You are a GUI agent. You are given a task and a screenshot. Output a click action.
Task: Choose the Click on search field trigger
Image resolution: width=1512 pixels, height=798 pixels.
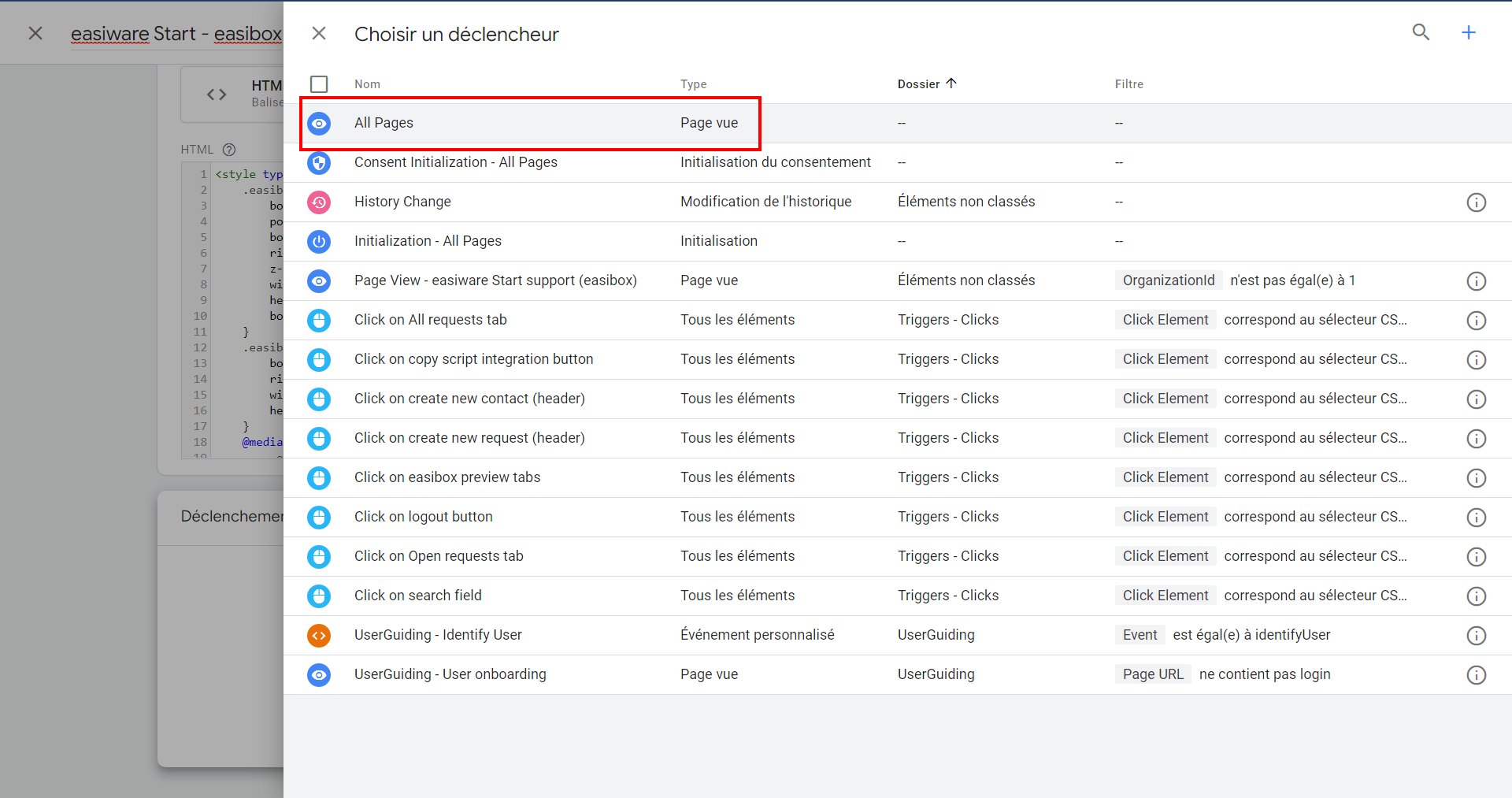[x=417, y=596]
